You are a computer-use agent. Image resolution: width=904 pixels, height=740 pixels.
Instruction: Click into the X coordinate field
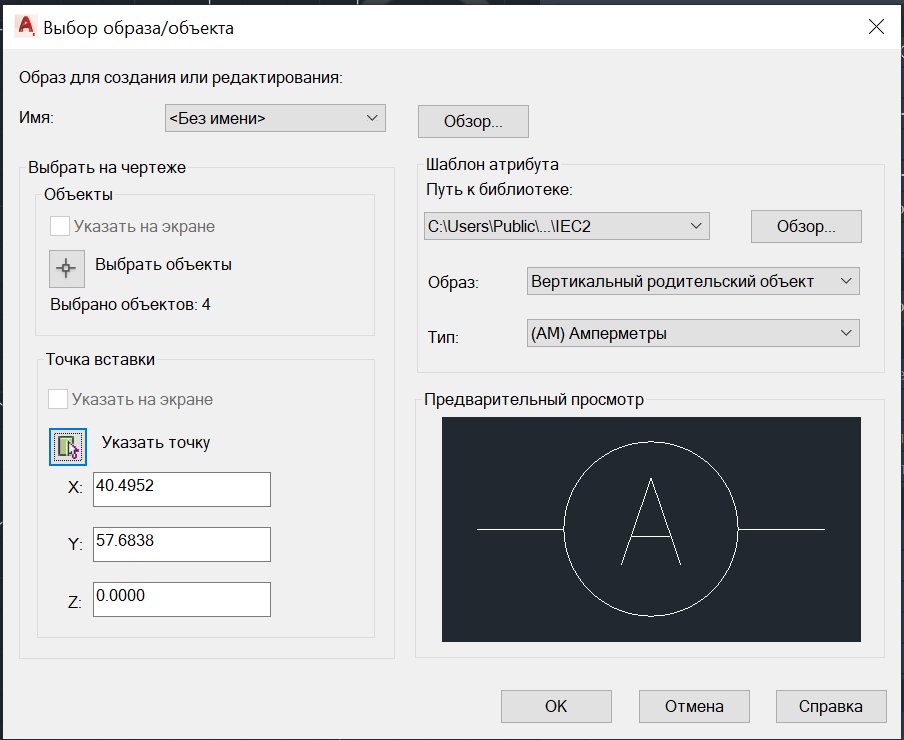point(182,489)
